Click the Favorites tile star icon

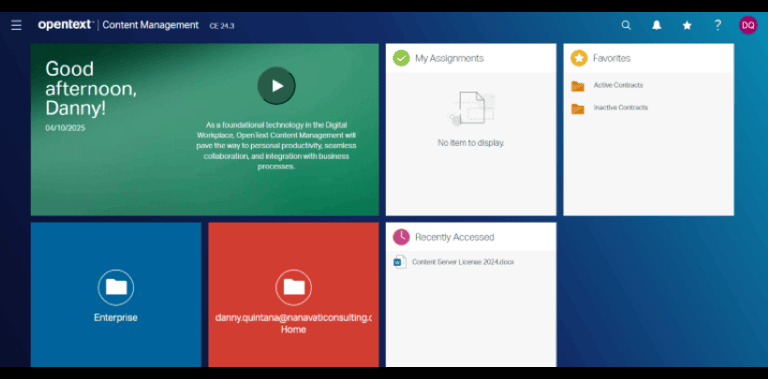click(579, 58)
